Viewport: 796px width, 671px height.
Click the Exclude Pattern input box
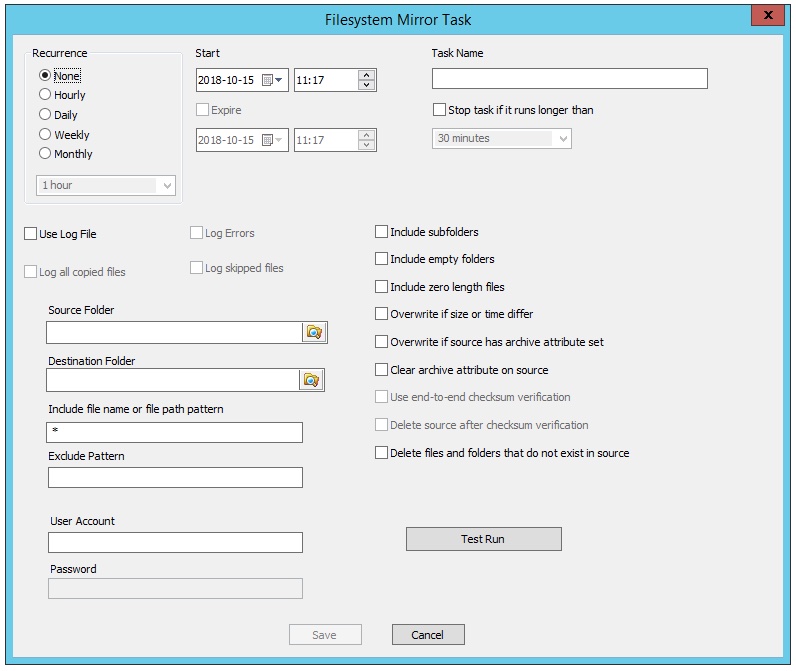(176, 478)
